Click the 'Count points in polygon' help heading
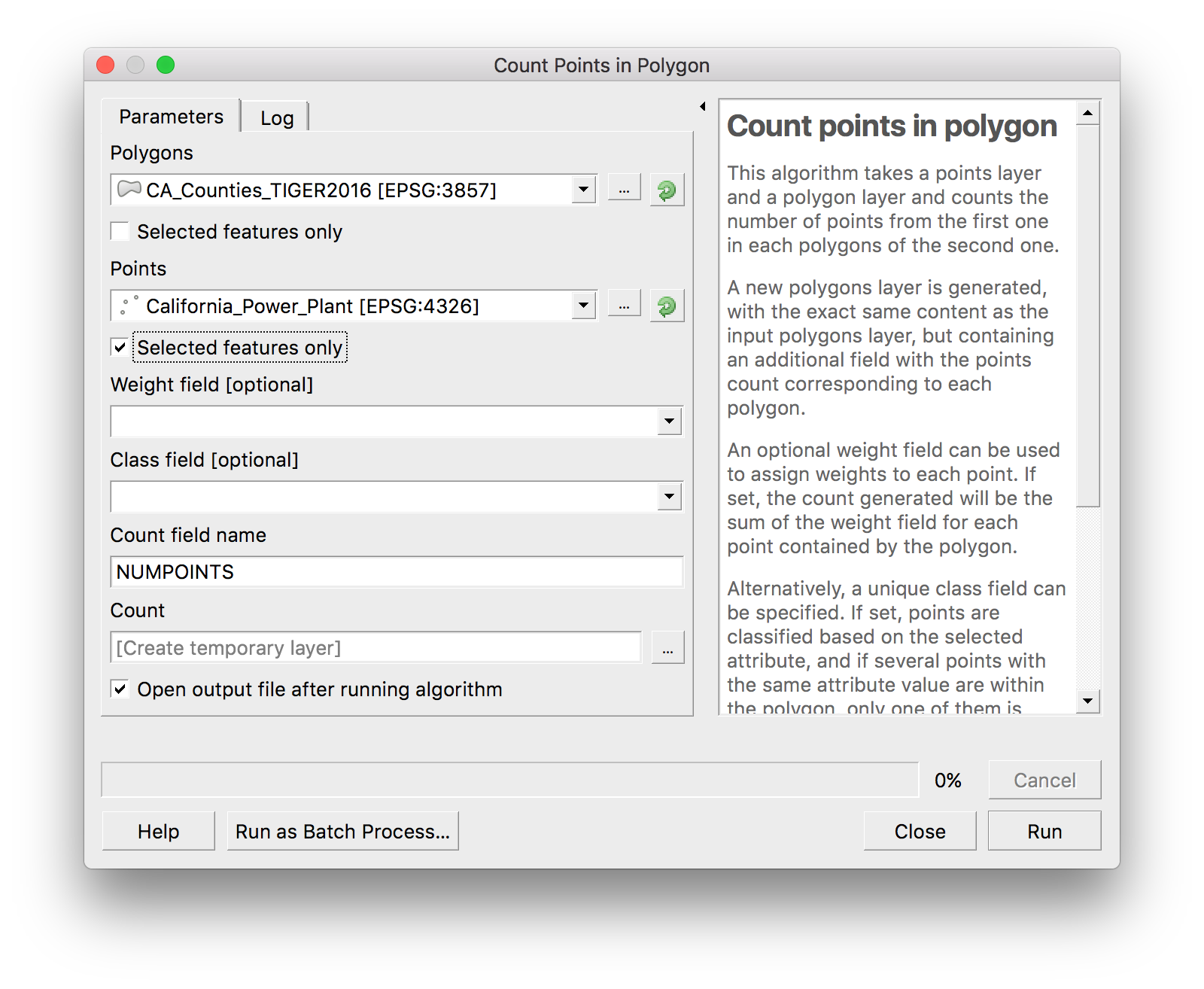1204x989 pixels. 892,126
